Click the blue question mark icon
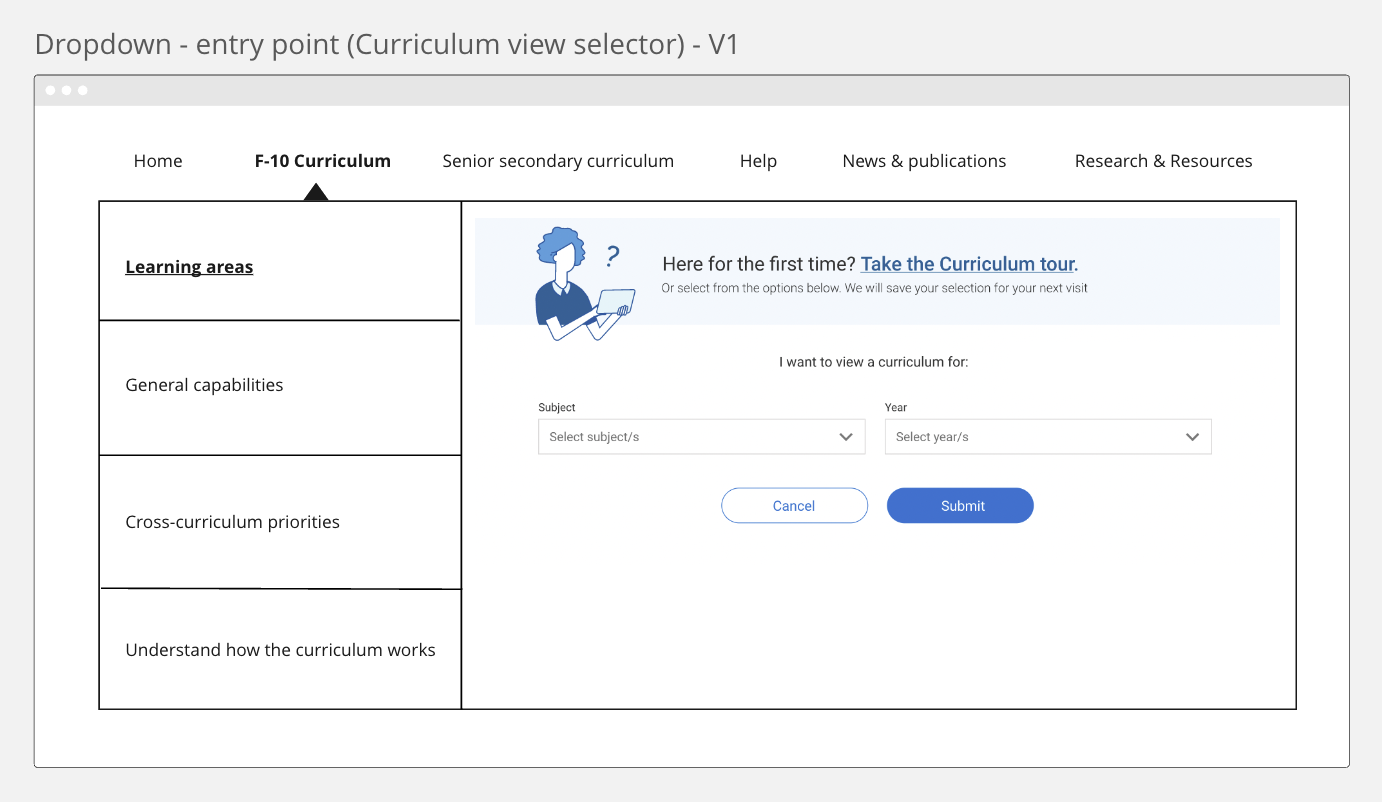1382x802 pixels. pyautogui.click(x=613, y=257)
